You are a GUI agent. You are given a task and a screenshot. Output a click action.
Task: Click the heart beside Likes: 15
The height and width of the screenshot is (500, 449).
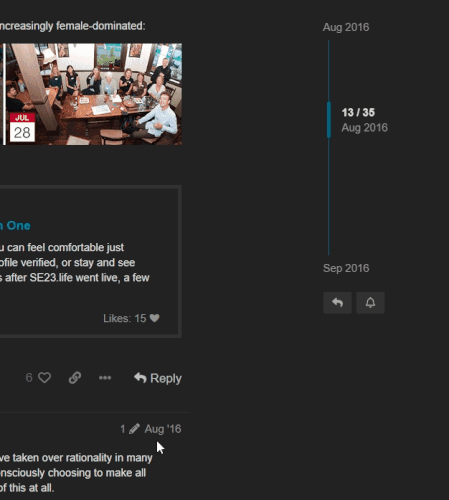154,318
